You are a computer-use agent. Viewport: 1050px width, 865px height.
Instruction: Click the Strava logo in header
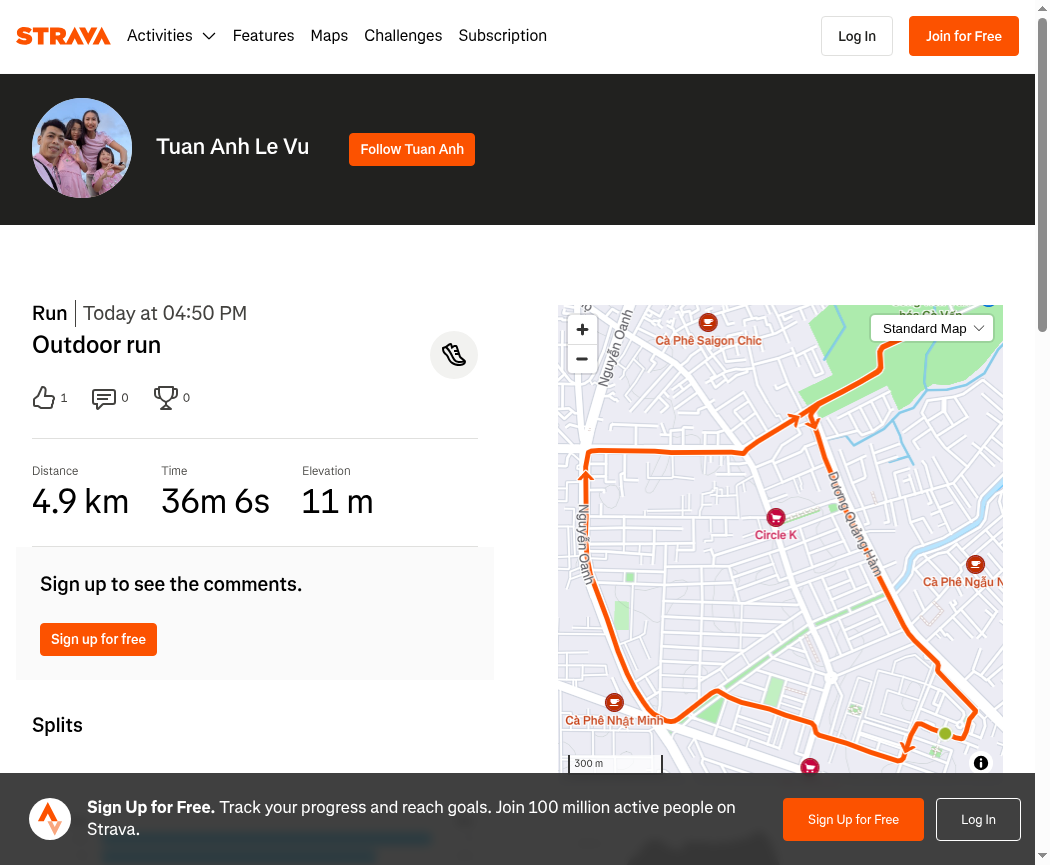click(x=63, y=36)
